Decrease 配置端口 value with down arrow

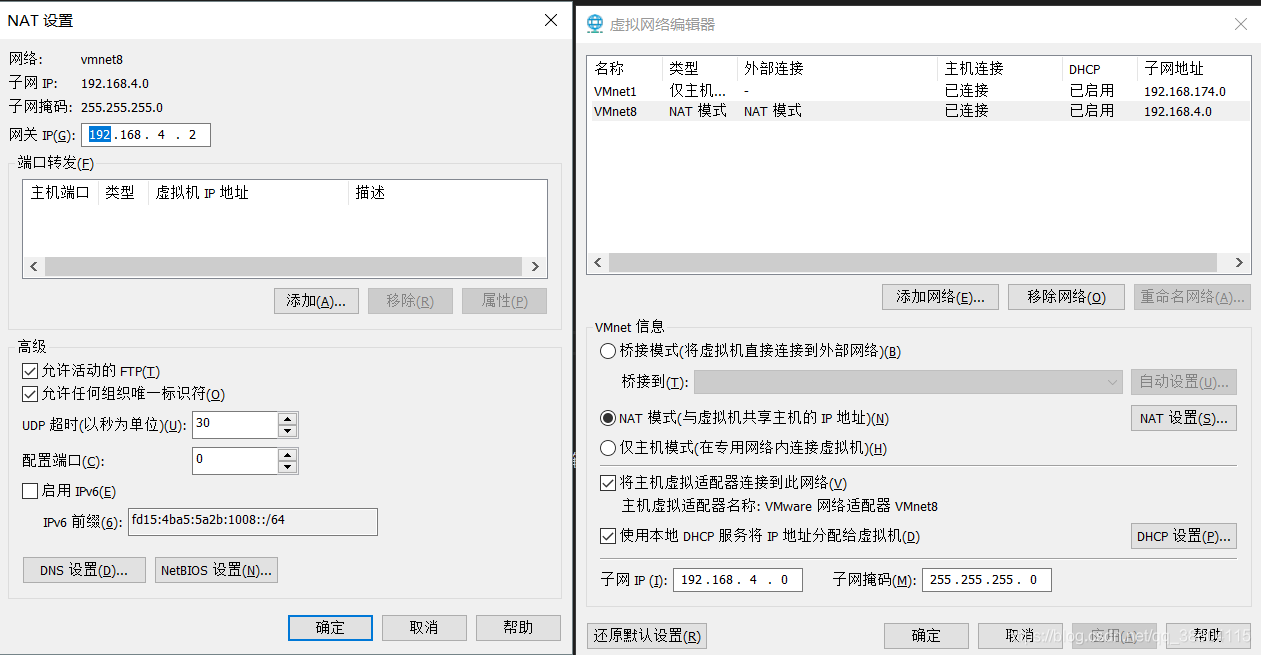(x=288, y=467)
